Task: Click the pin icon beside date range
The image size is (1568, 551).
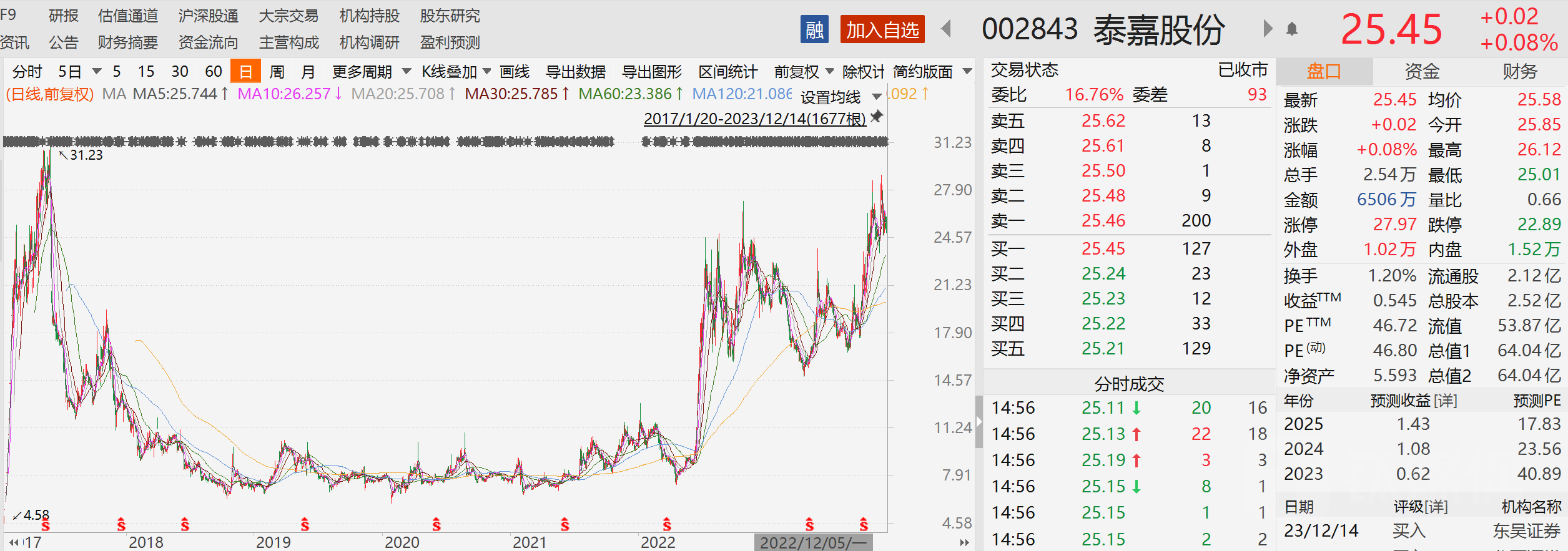Action: coord(877,117)
